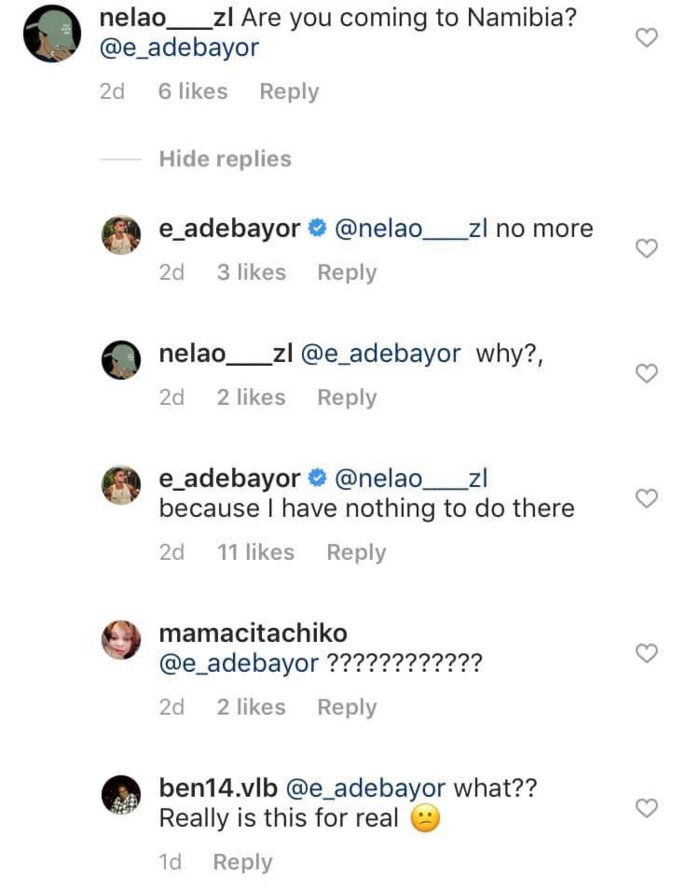Reply to e_adebayor's 'no more' comment
The width and height of the screenshot is (699, 891).
pyautogui.click(x=347, y=272)
